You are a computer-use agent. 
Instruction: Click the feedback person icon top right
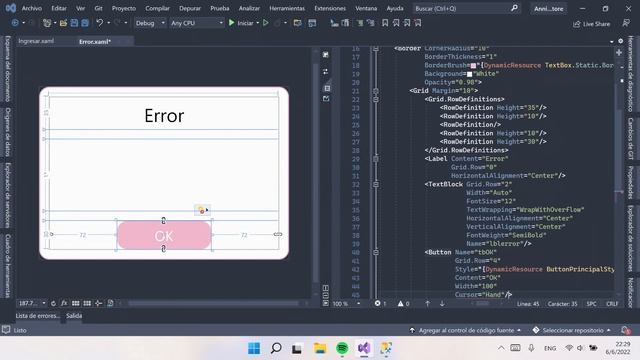[626, 23]
